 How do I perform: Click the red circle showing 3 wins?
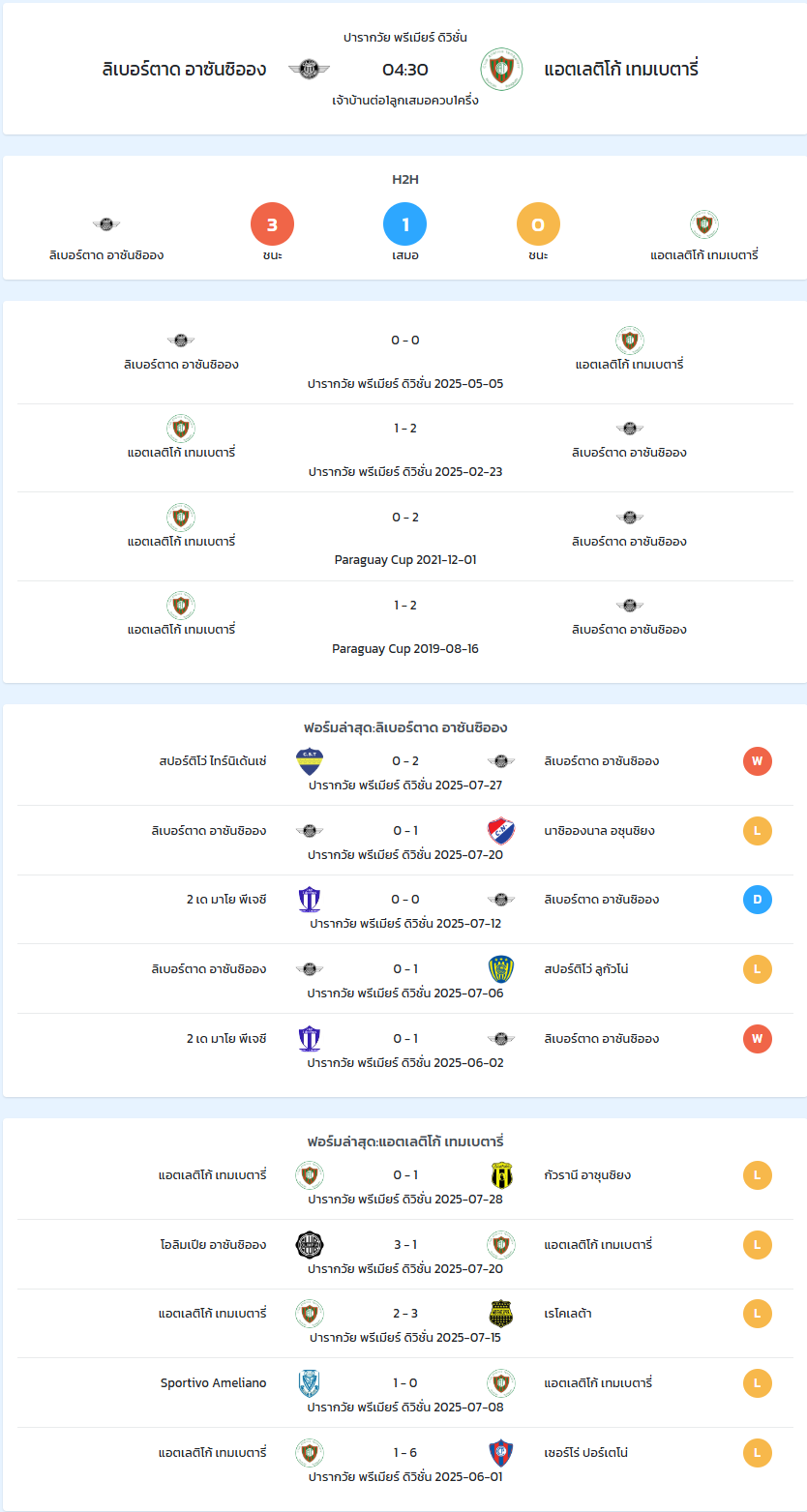272,225
